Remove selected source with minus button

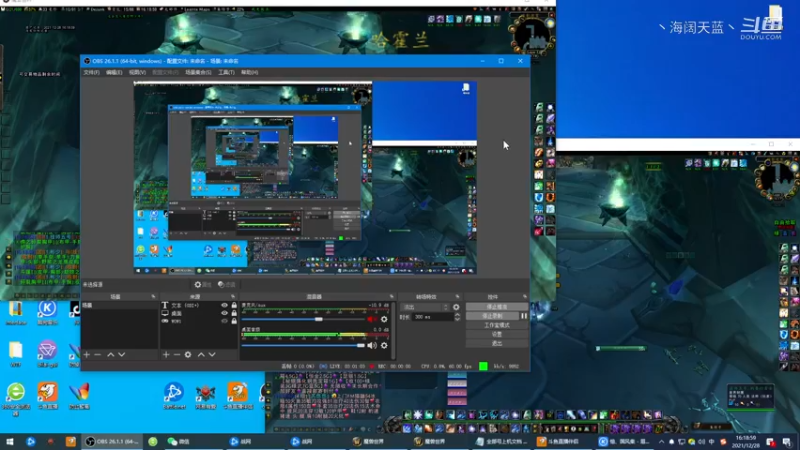177,355
